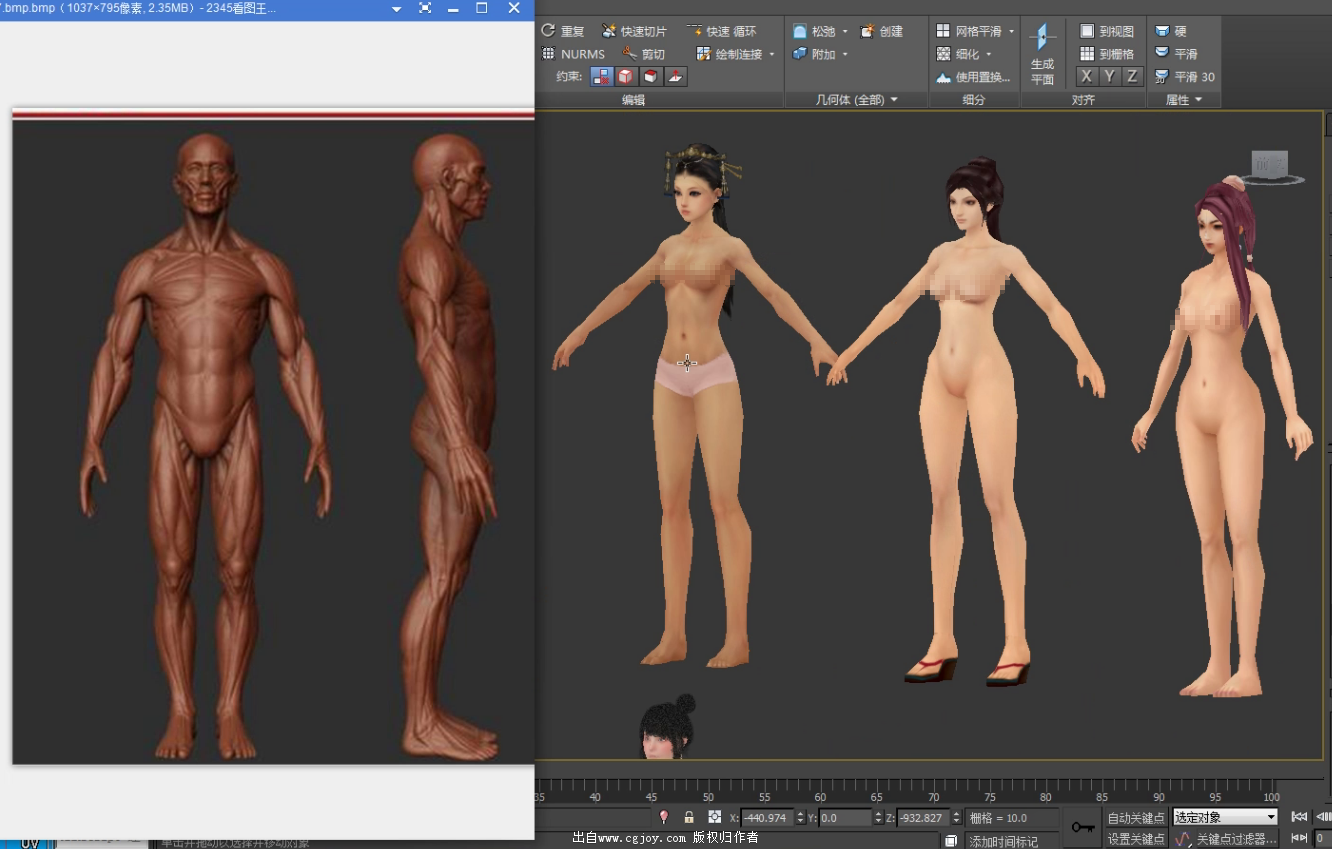Screen dimensions: 1332x849
Task: Choose the 绘制连接 Paint Connect tool
Action: 729,54
